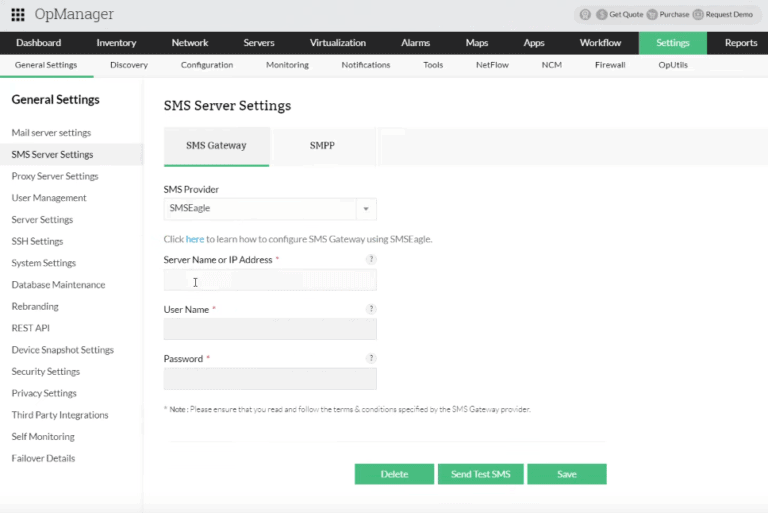This screenshot has height=513, width=768.
Task: Open REST API in sidebar
Action: coord(30,328)
